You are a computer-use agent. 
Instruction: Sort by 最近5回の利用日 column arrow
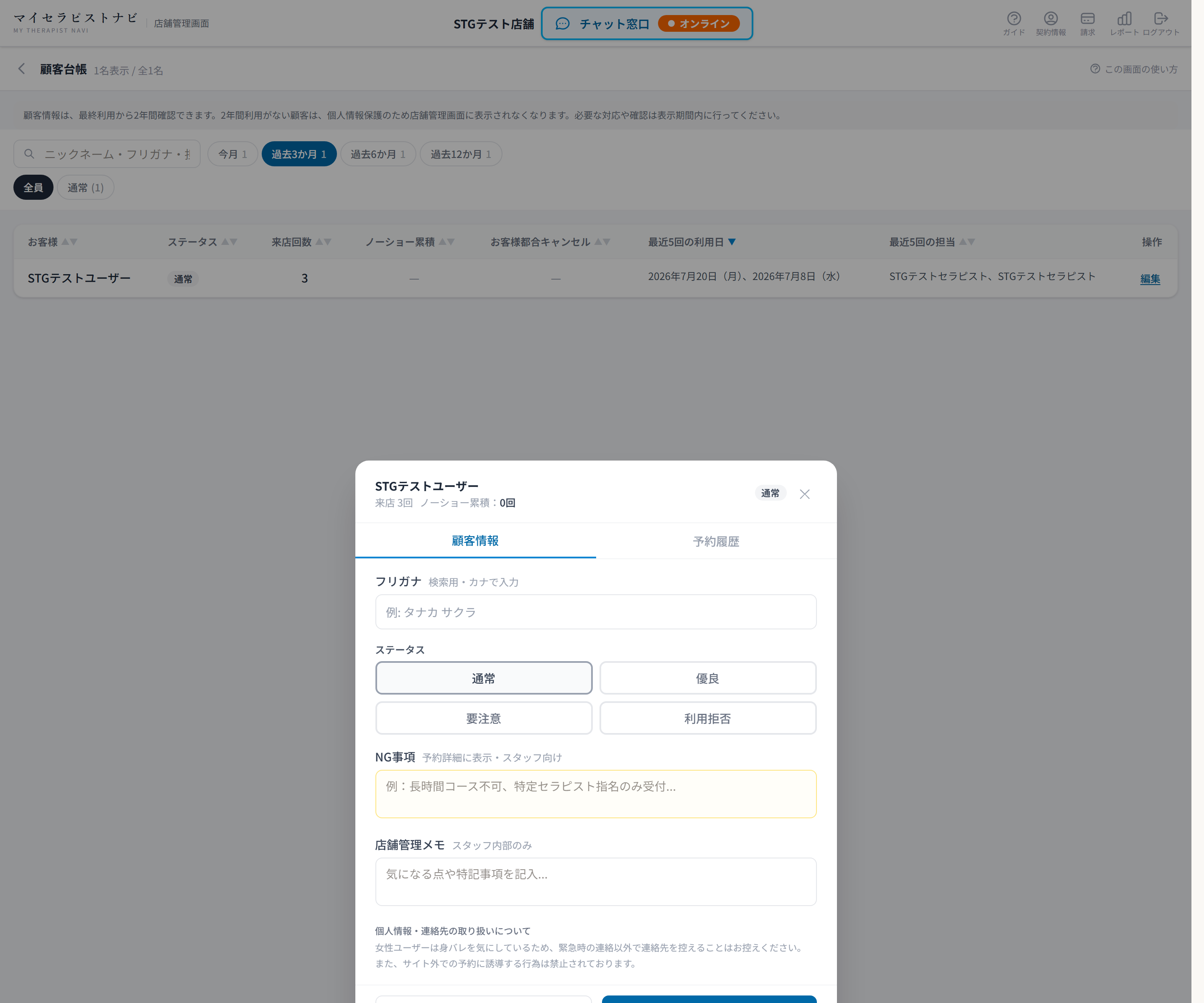(x=732, y=242)
